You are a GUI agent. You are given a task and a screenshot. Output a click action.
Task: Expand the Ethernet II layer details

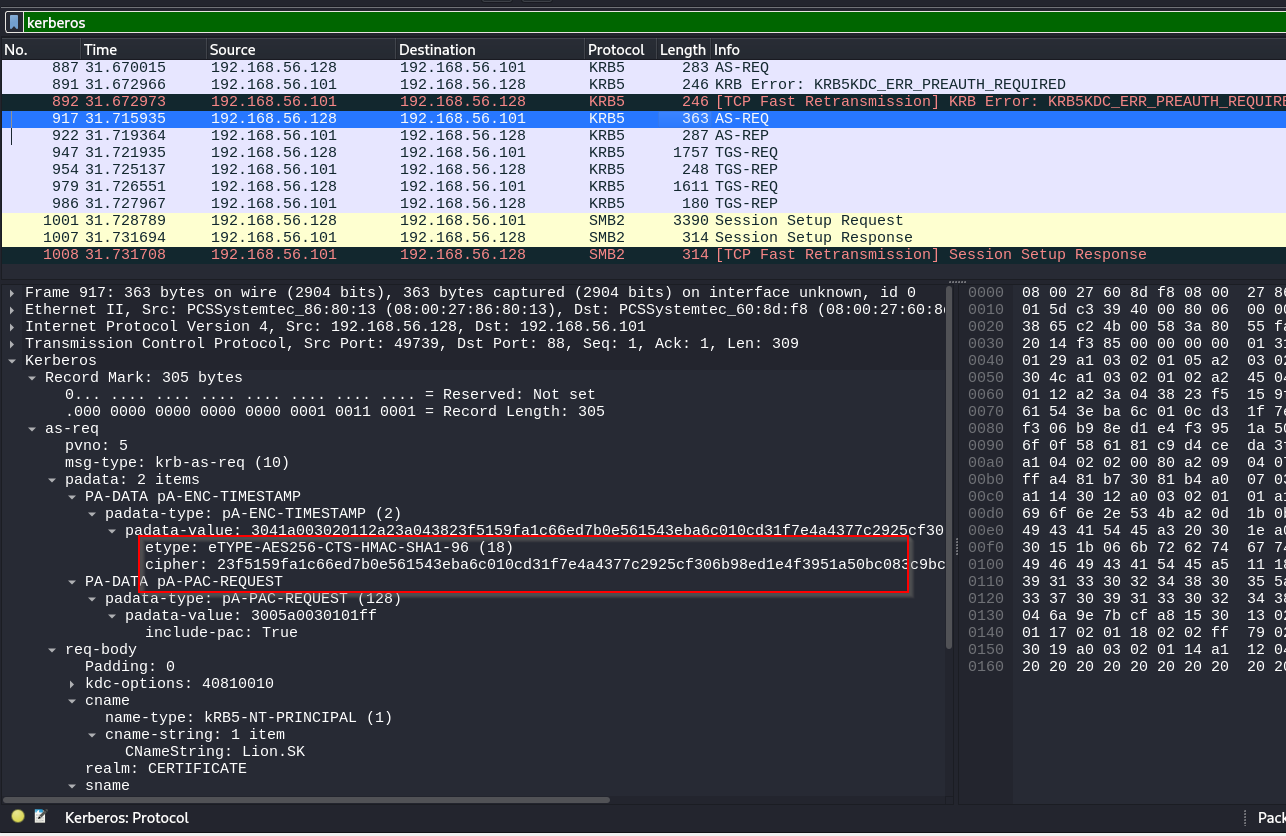coord(12,310)
